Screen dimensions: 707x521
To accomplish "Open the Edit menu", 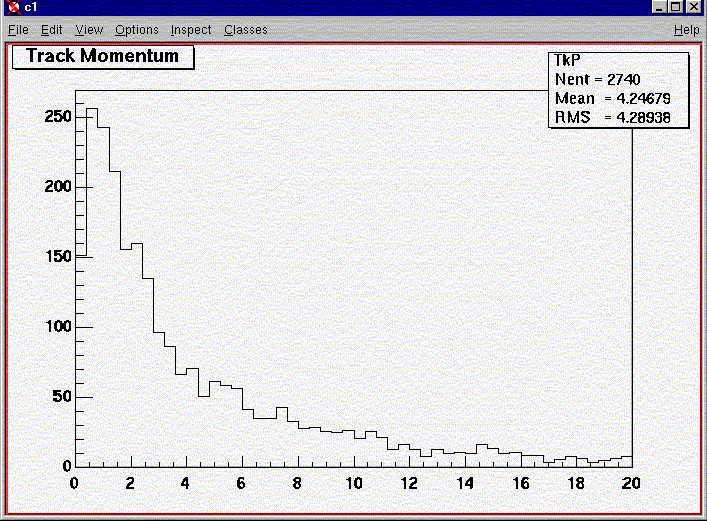I will pos(51,30).
